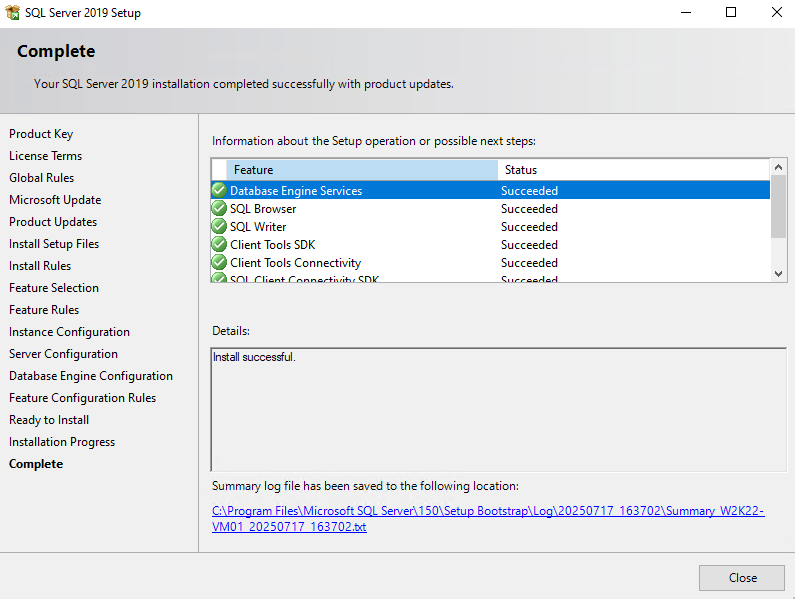Image resolution: width=795 pixels, height=599 pixels.
Task: Select the SQL Browser feature row
Action: pos(490,208)
